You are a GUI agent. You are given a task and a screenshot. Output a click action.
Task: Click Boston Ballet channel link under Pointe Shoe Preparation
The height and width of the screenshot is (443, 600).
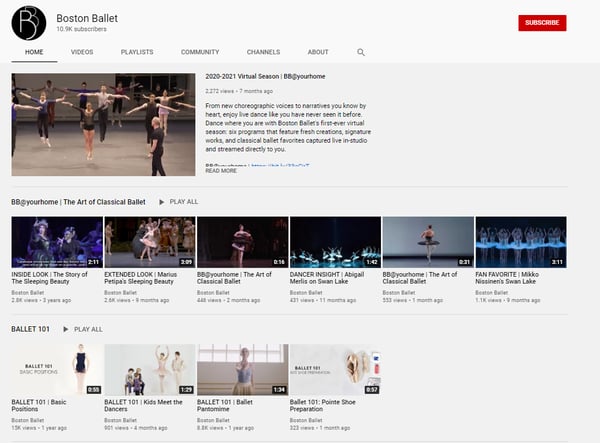(306, 420)
